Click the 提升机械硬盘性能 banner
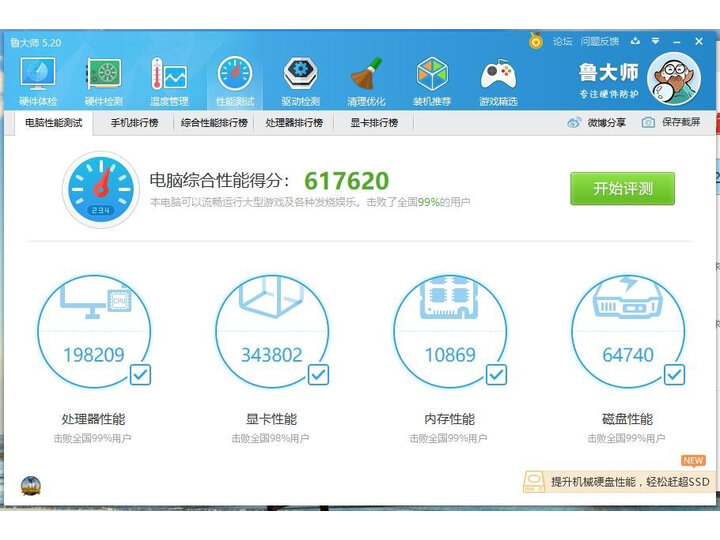Screen dimensions: 720x540 click(620, 481)
